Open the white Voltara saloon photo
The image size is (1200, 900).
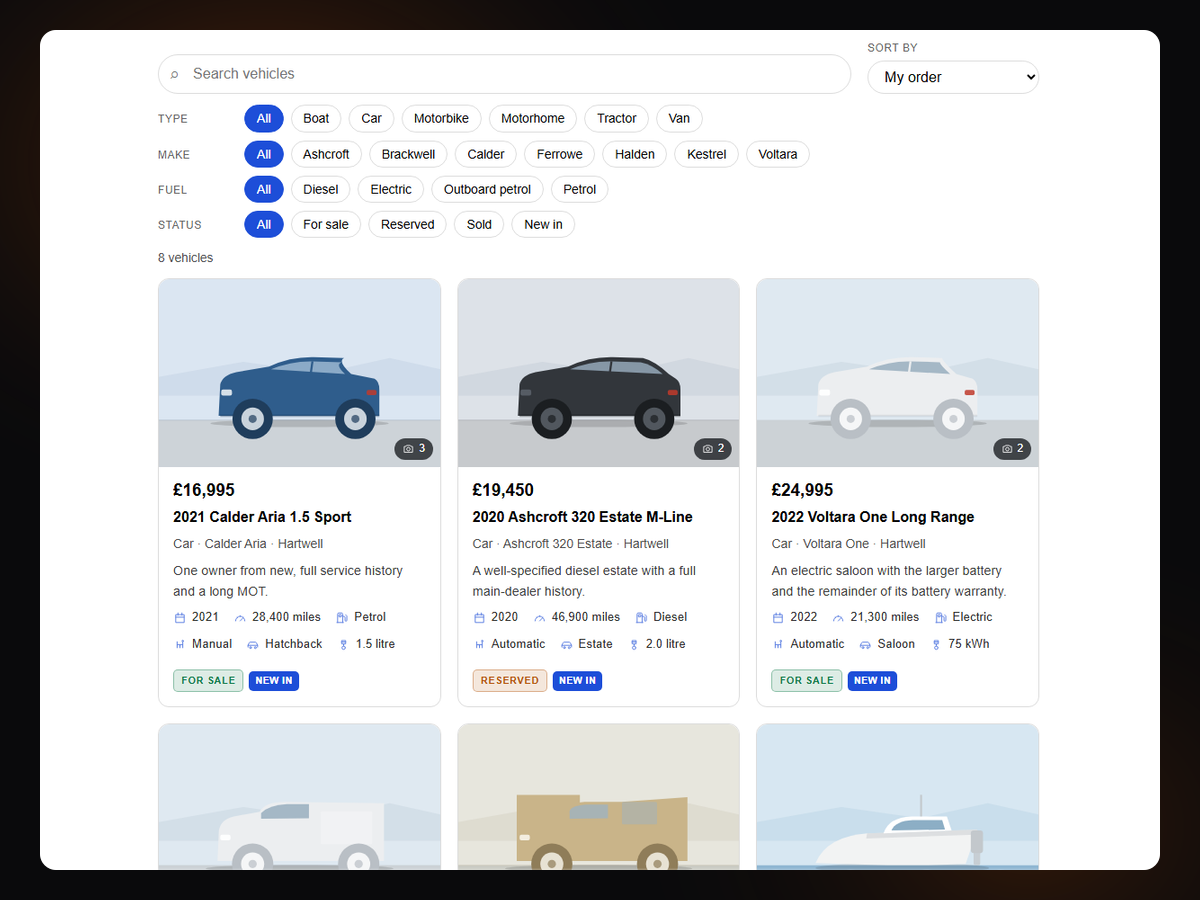point(897,373)
